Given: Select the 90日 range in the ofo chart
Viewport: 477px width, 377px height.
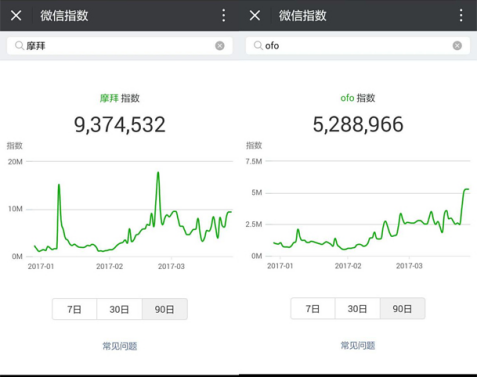Looking at the screenshot, I should (402, 309).
